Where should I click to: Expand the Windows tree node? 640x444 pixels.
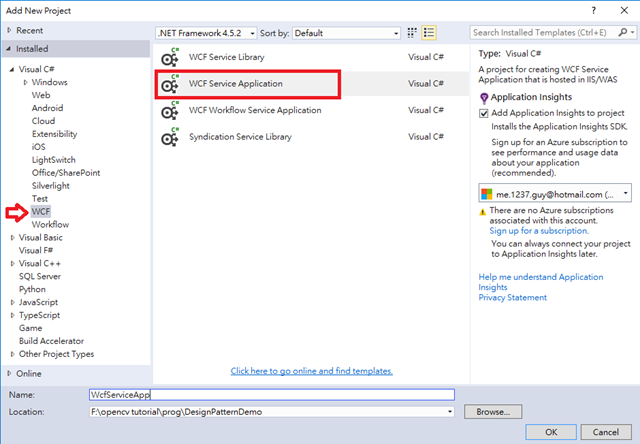pyautogui.click(x=25, y=82)
